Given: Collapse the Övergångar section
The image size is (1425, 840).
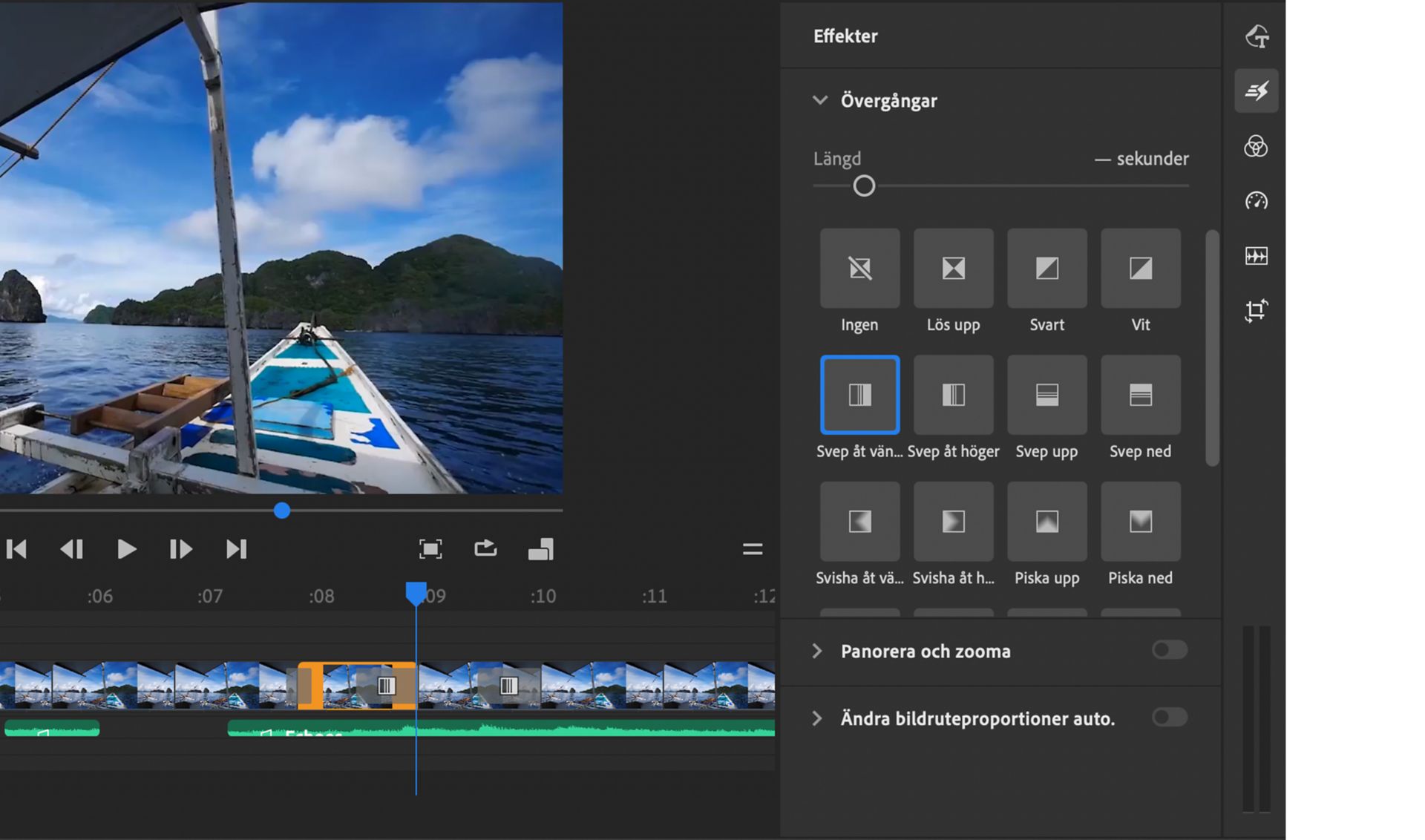Looking at the screenshot, I should tap(819, 100).
